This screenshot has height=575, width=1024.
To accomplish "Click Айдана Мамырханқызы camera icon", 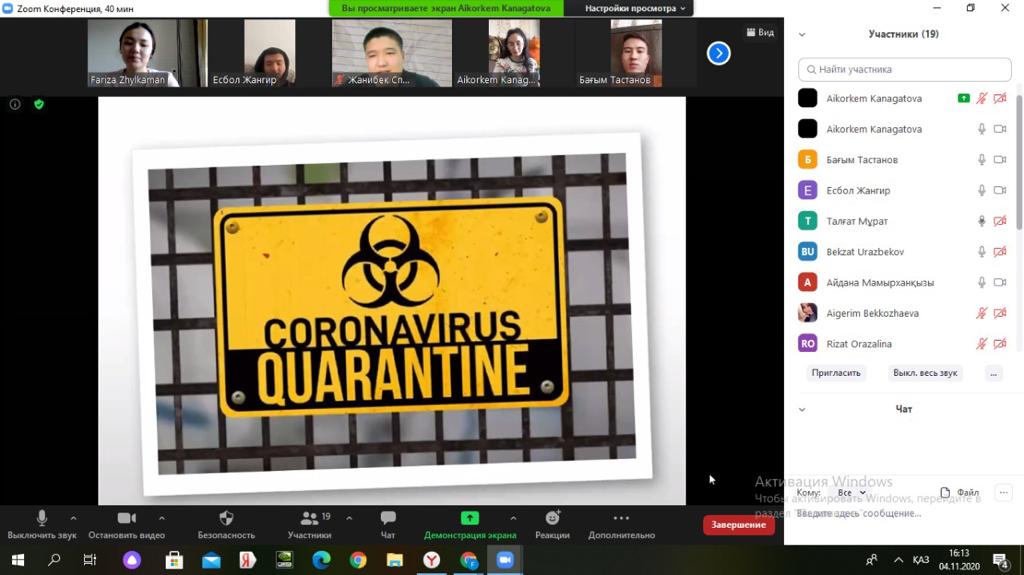I will pyautogui.click(x=1000, y=283).
